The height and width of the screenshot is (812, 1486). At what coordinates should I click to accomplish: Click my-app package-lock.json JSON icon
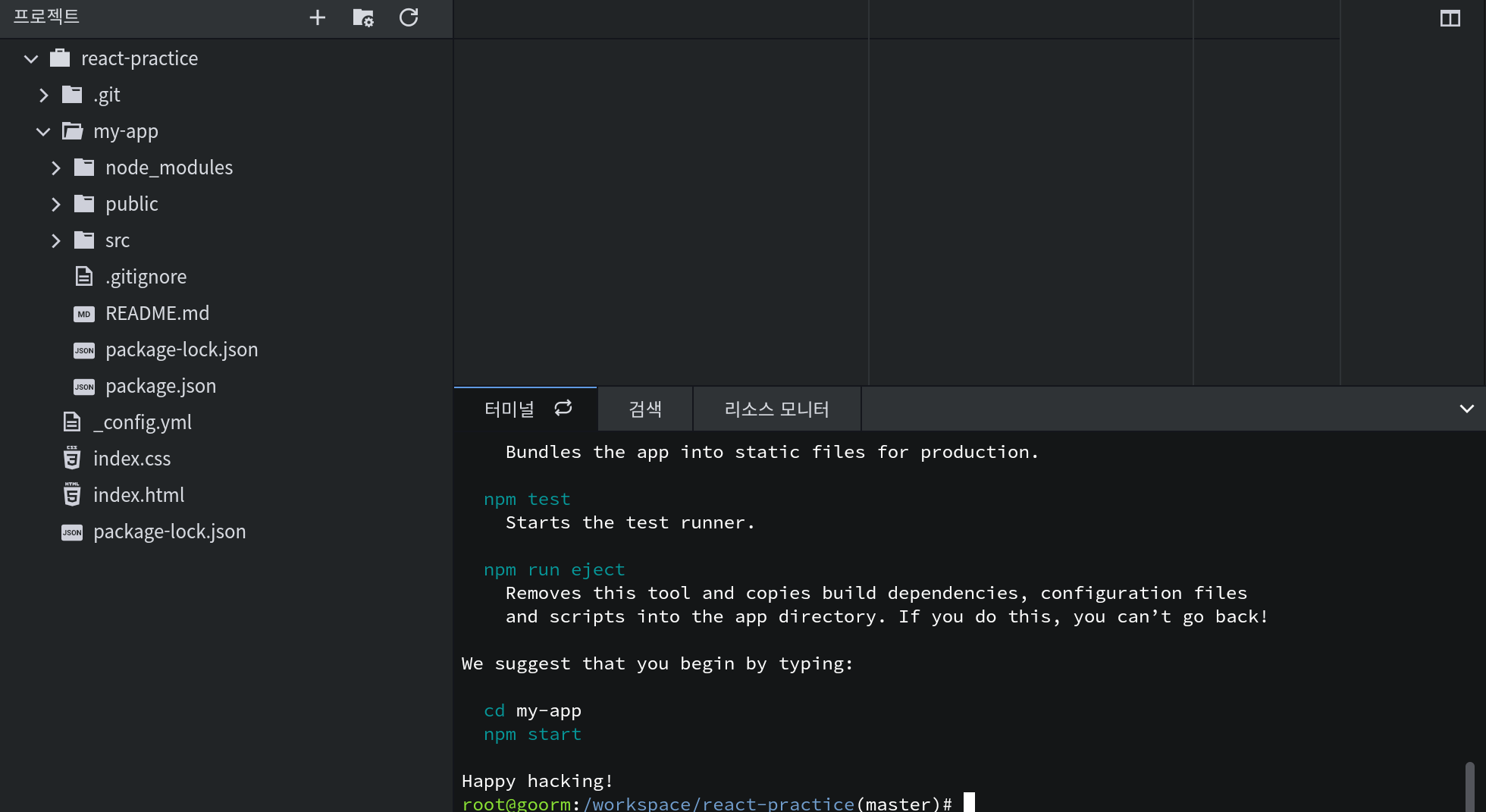coord(84,350)
